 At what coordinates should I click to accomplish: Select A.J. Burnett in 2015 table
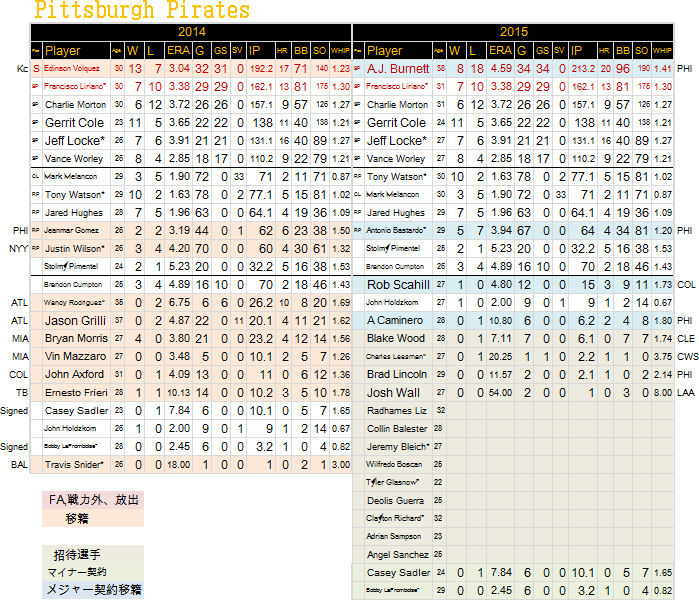[398, 69]
